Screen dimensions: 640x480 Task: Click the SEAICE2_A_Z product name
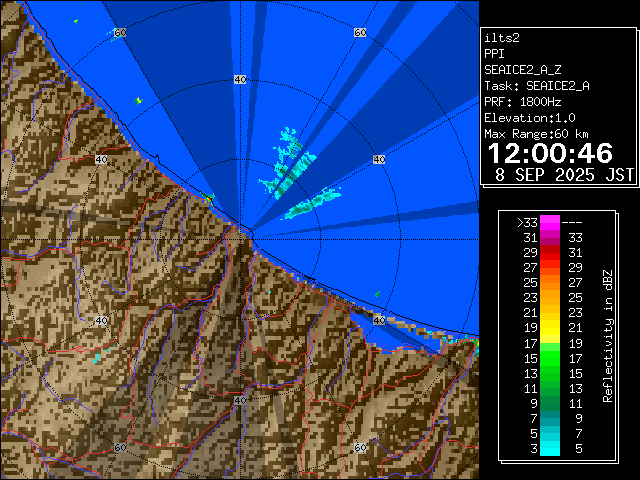[523, 70]
